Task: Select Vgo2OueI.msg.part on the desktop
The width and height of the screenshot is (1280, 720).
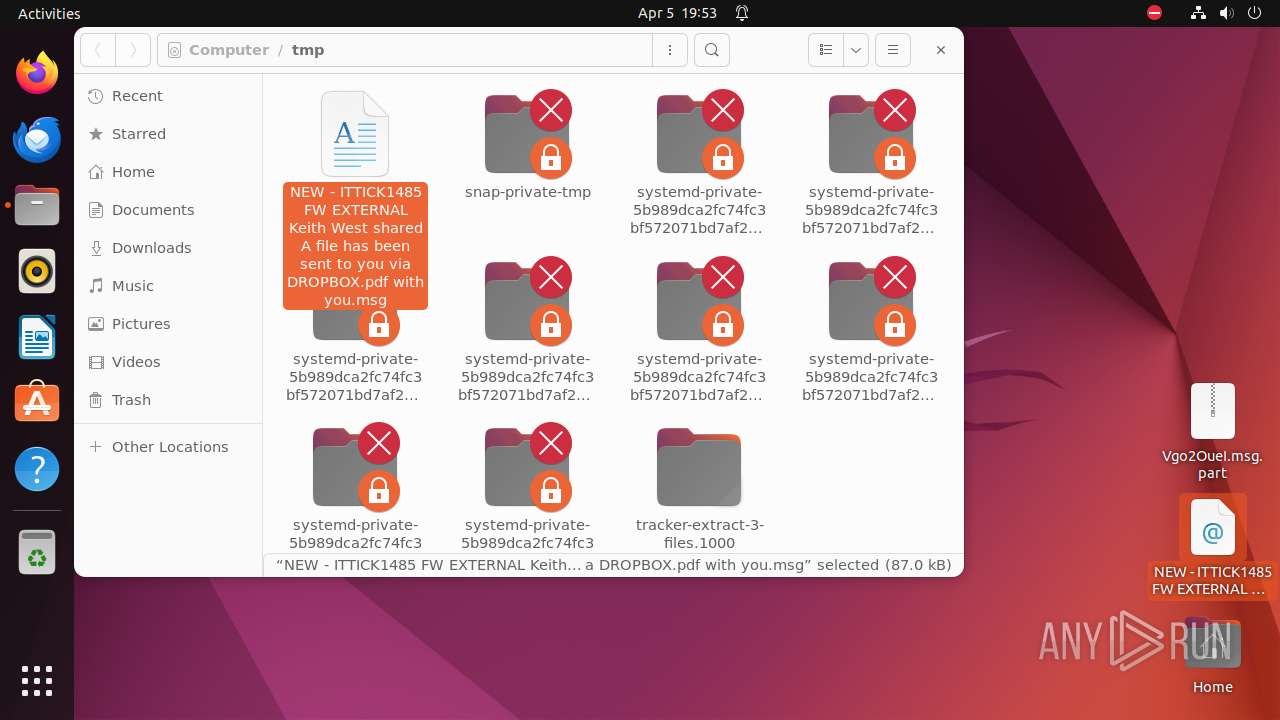Action: point(1212,411)
